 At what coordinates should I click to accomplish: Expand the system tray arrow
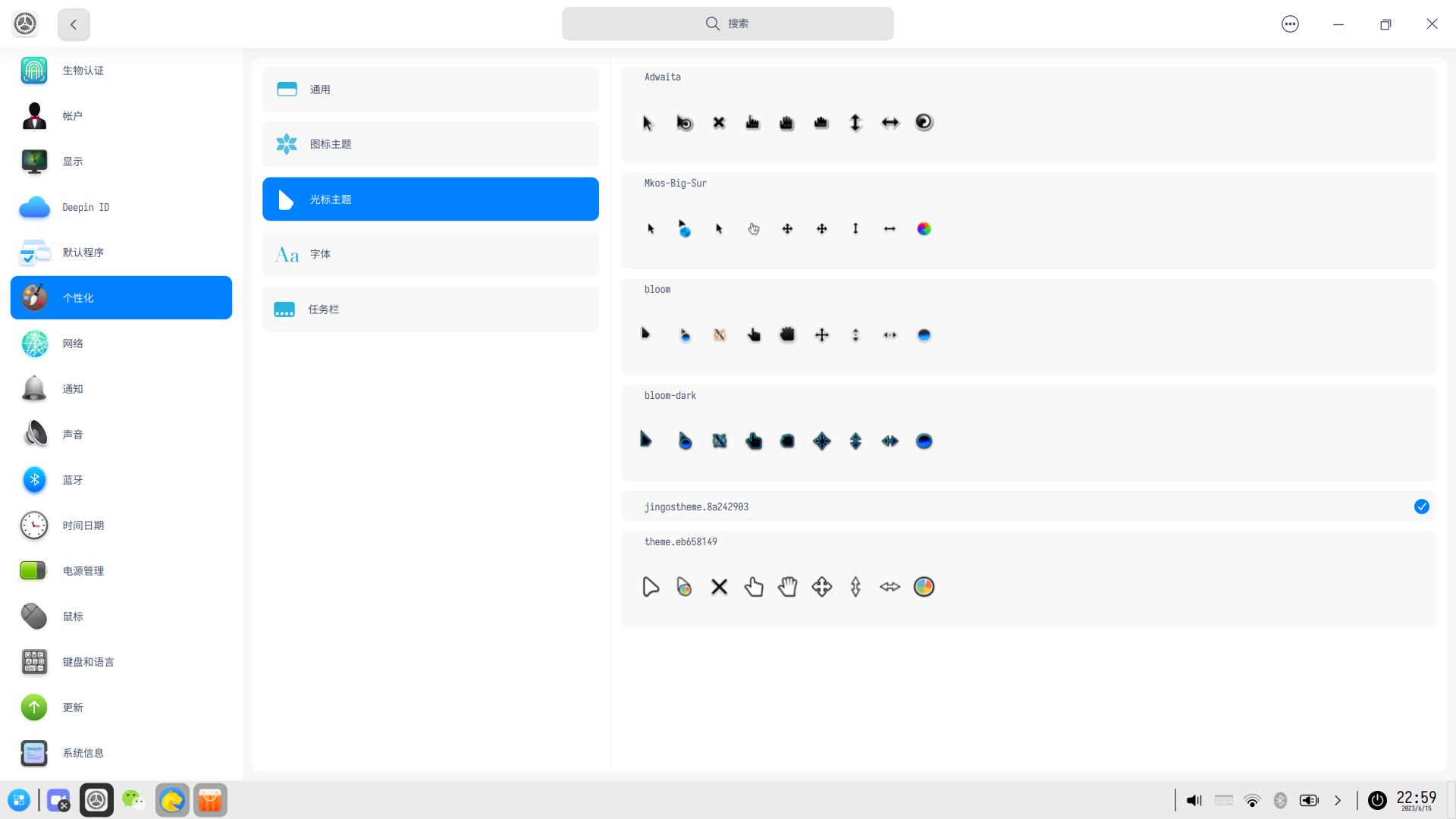[x=1338, y=800]
